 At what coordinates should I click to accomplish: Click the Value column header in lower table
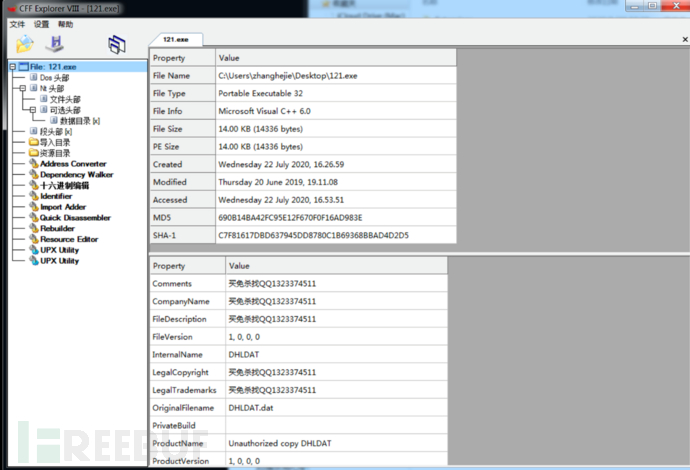click(337, 266)
